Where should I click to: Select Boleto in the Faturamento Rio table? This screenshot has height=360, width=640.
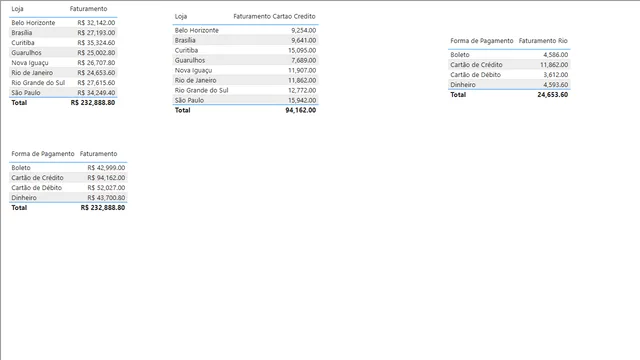coord(460,55)
